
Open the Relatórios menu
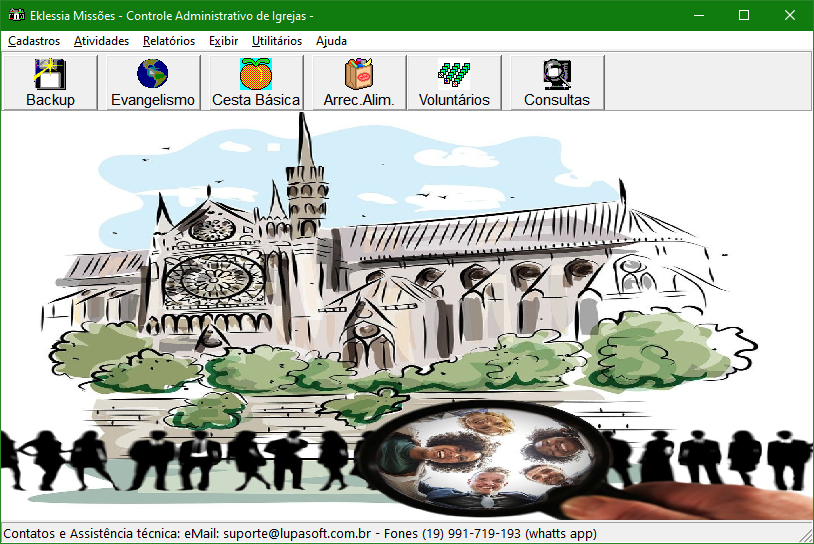[169, 41]
